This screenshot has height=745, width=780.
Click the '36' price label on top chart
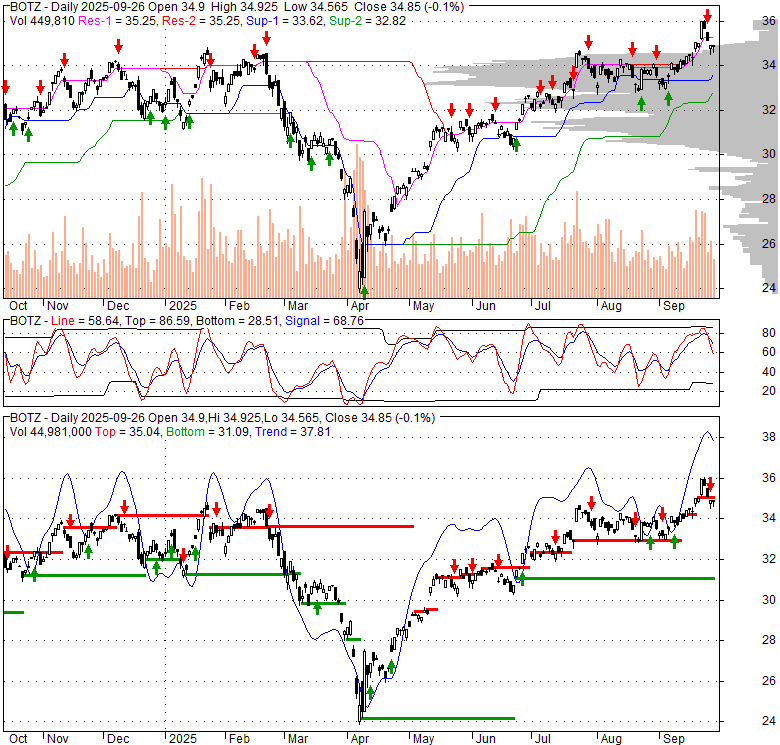click(x=769, y=20)
